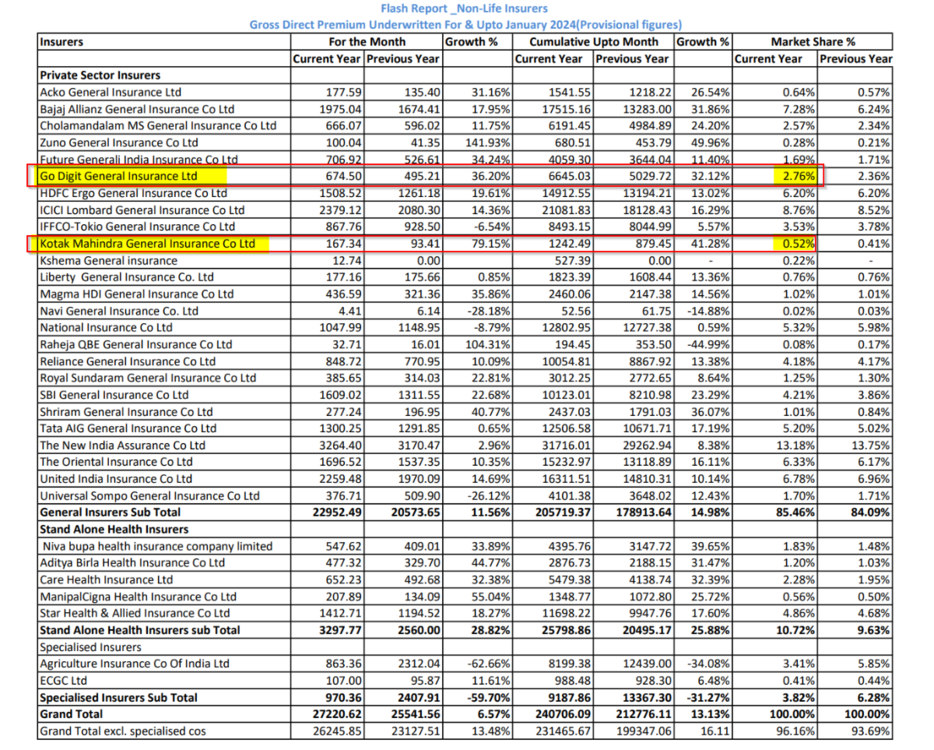Viewport: 934px width, 750px height.
Task: Click 'Navi General Insurance Co. Ltd'
Action: (x=119, y=311)
